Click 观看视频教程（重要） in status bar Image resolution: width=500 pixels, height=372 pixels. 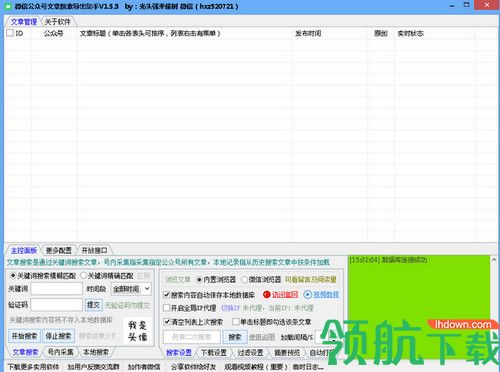256,367
